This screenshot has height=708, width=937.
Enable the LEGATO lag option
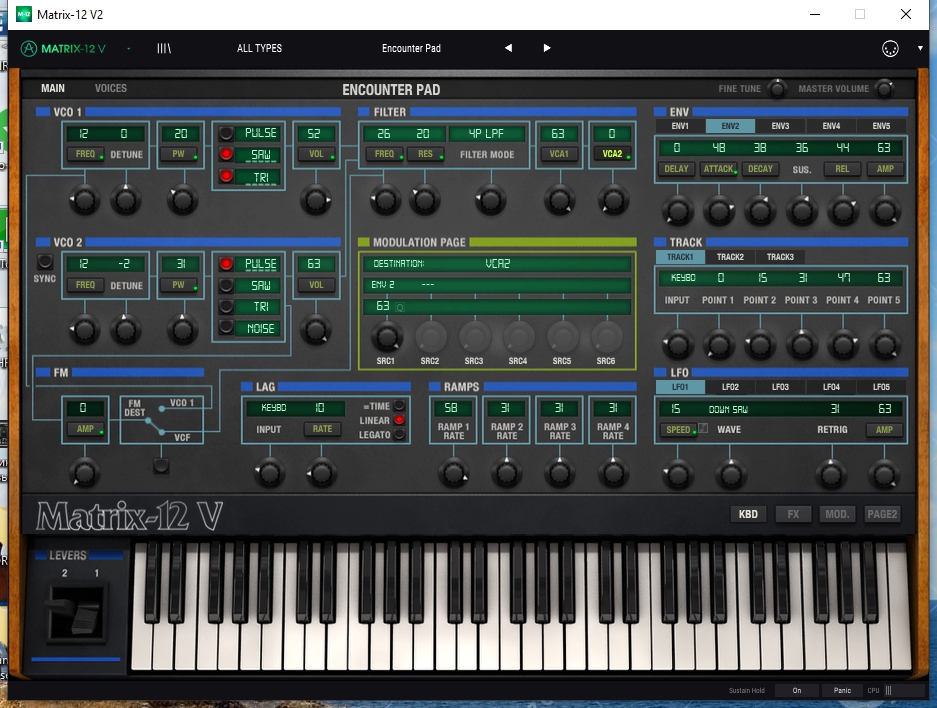pyautogui.click(x=399, y=434)
